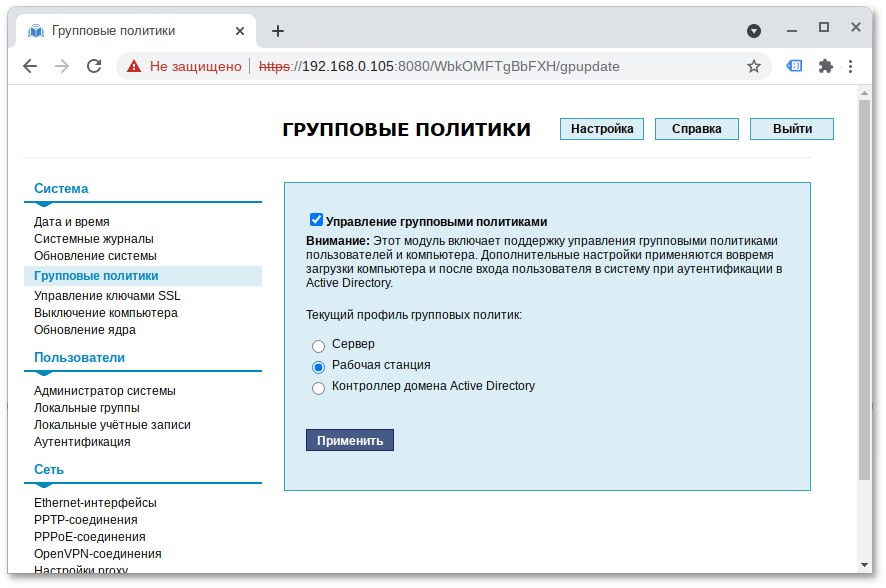Viewport: 886px width, 588px height.
Task: Click the 'Не защищено' warning icon
Action: point(133,66)
